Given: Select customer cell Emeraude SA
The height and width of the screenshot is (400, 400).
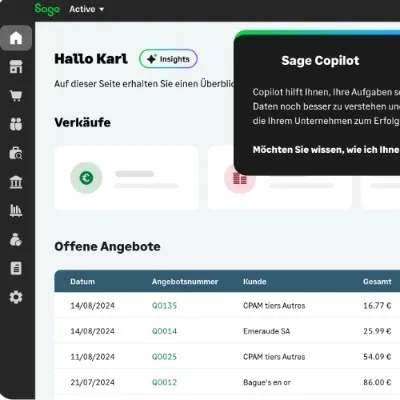Looking at the screenshot, I should 267,331.
